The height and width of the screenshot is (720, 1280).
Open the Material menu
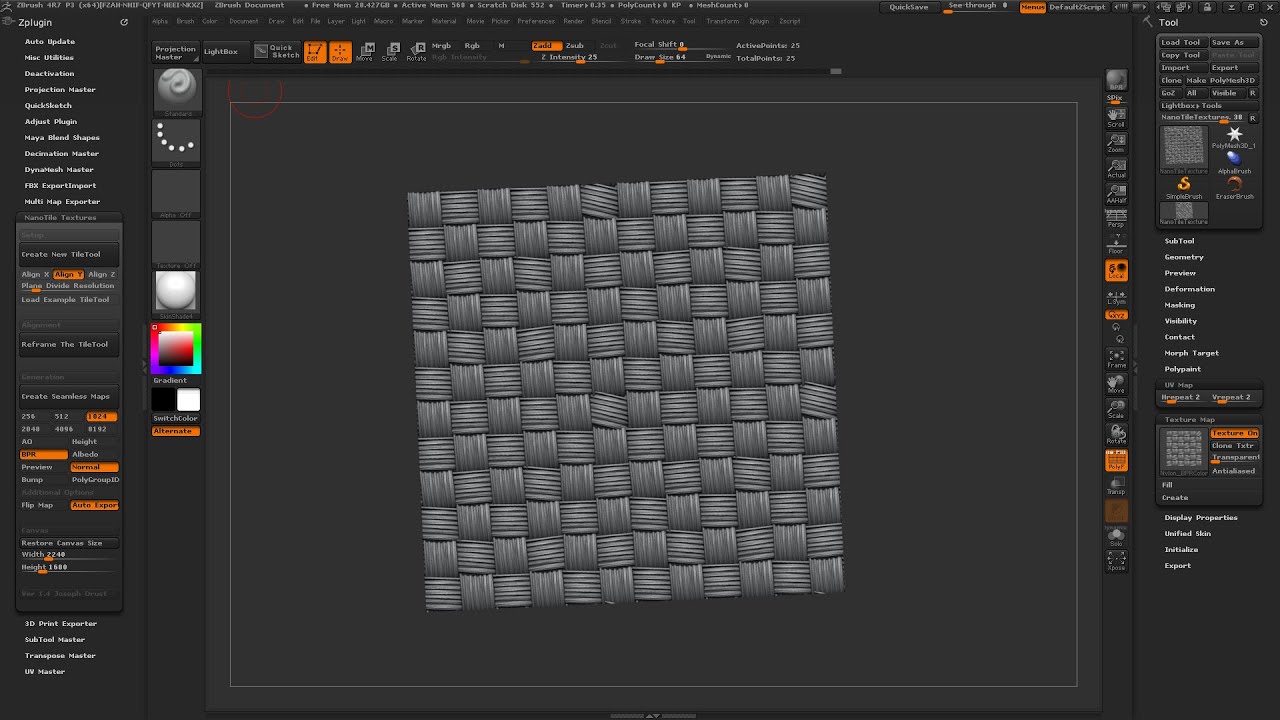point(444,21)
